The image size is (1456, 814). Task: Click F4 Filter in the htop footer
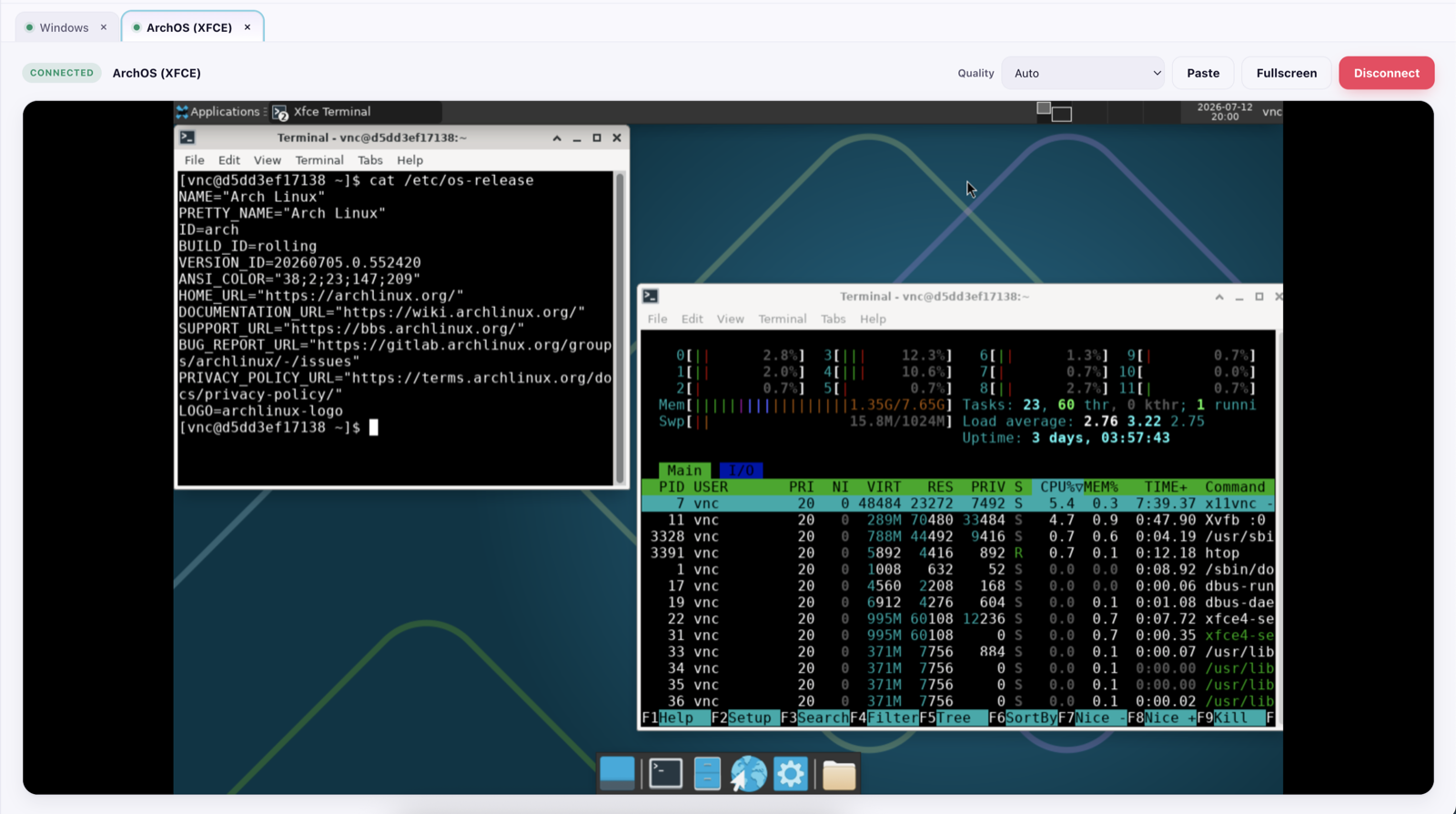(884, 717)
